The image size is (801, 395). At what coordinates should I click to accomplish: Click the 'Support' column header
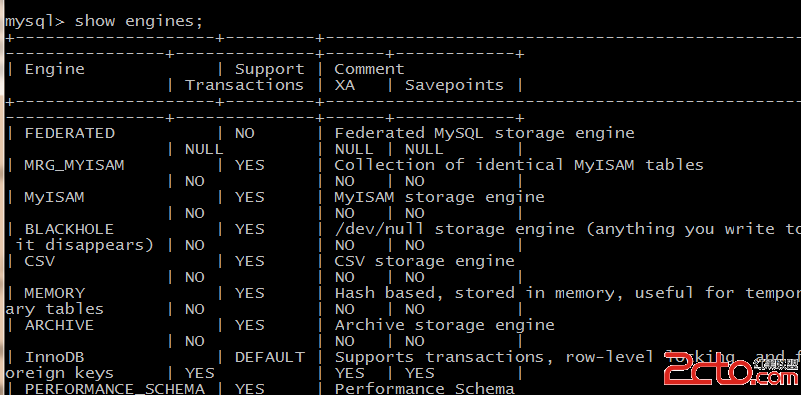pos(269,69)
